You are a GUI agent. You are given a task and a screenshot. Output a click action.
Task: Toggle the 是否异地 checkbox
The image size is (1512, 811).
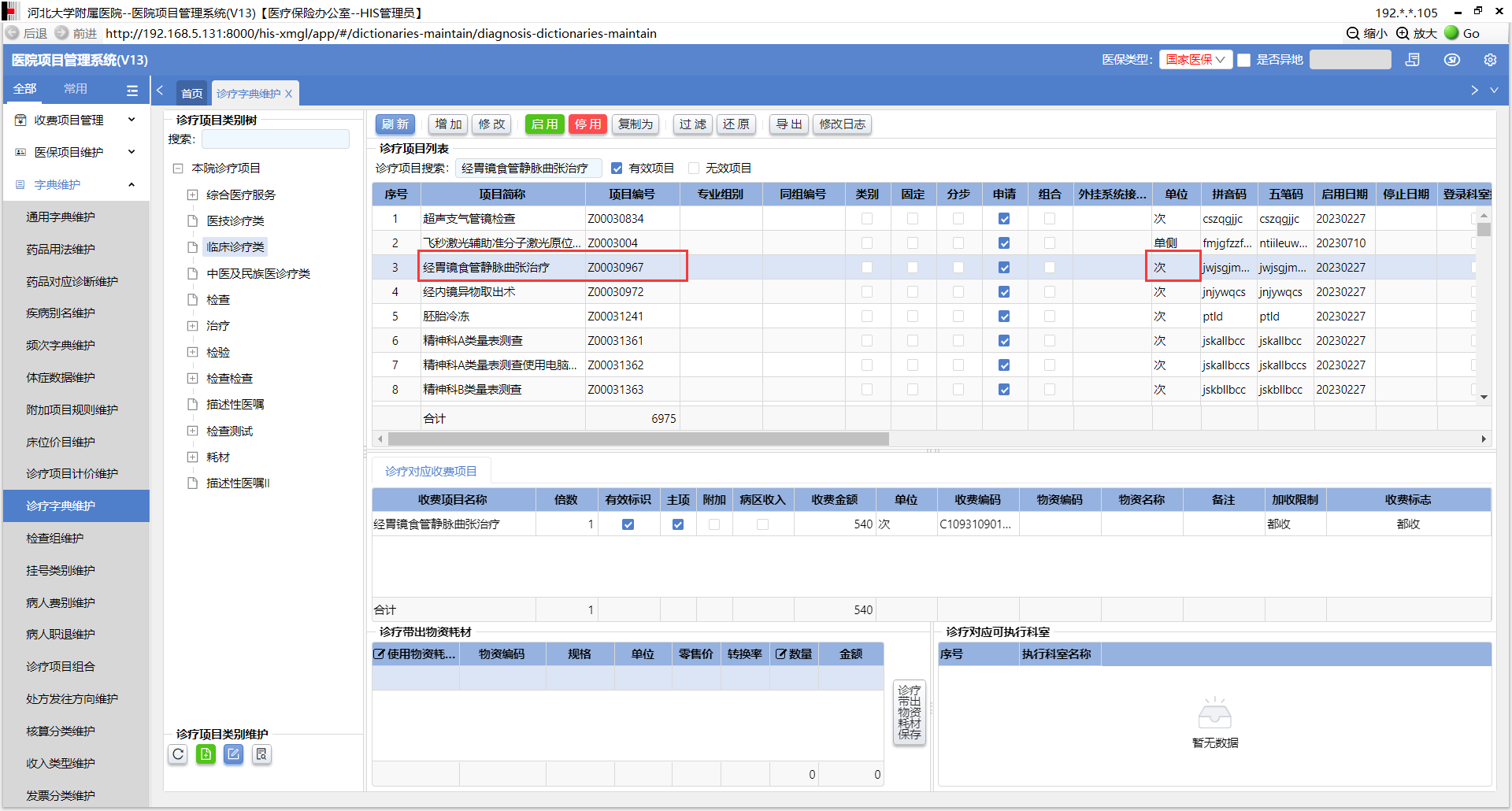(1244, 60)
